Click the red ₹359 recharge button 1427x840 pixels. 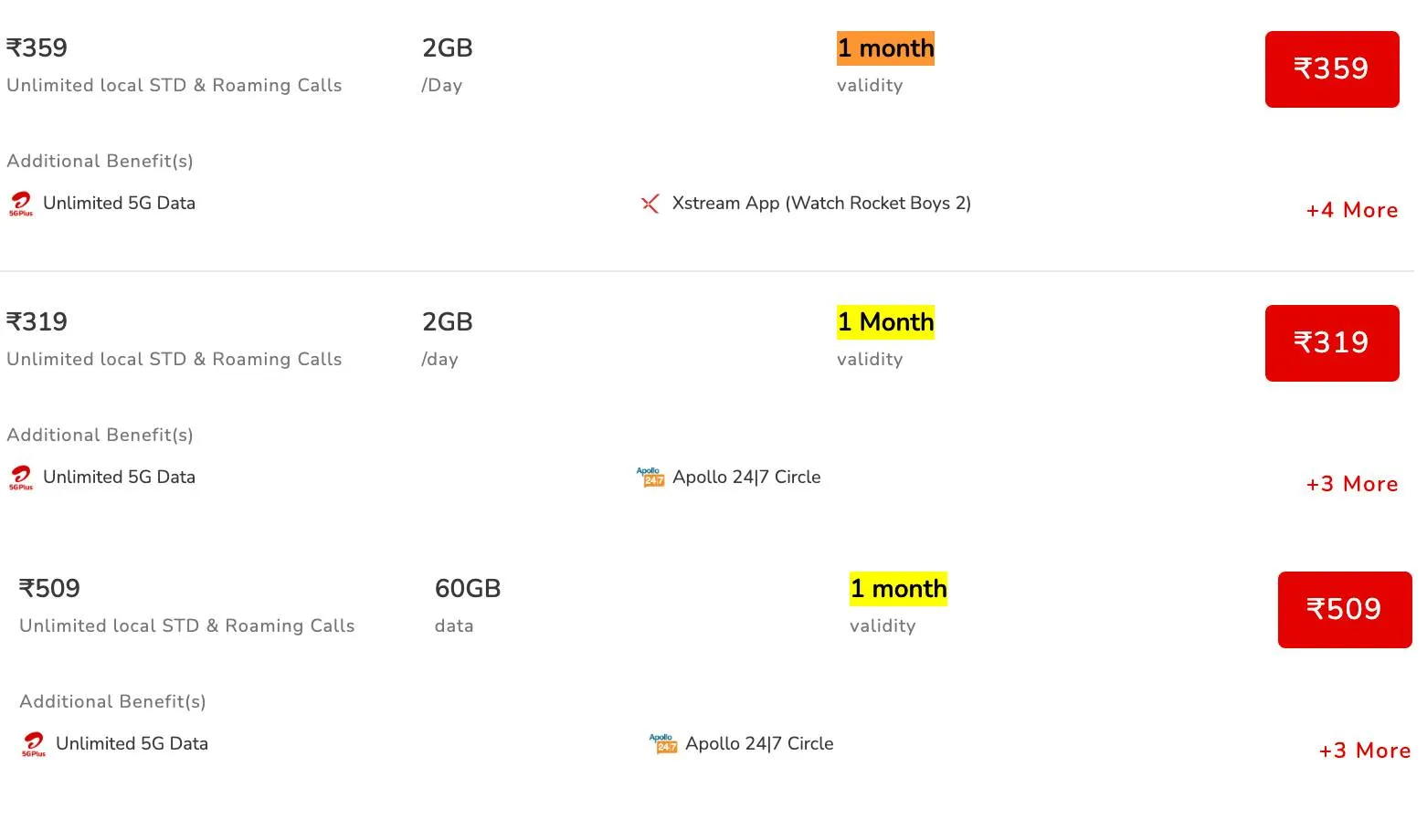(x=1332, y=69)
